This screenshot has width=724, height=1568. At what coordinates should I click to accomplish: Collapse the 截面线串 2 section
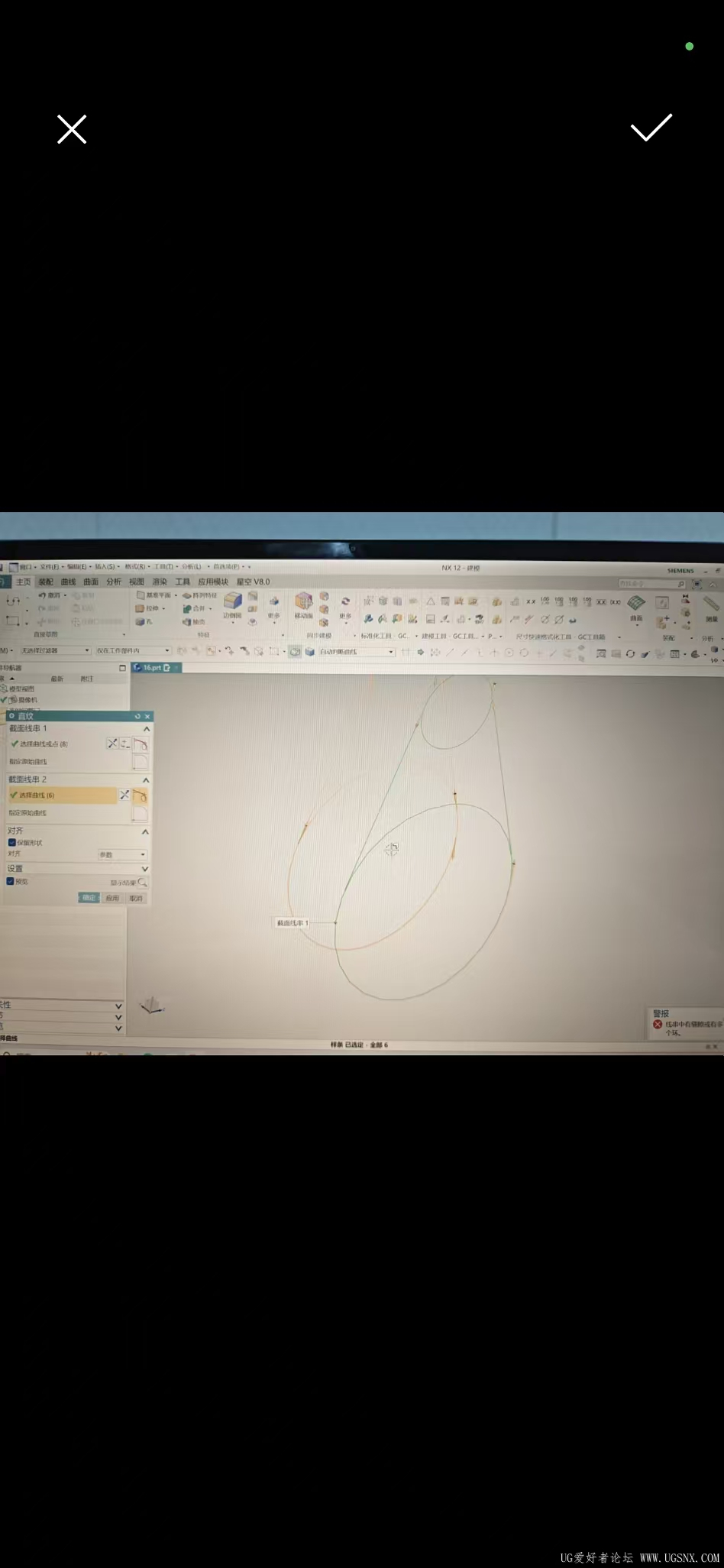click(146, 780)
